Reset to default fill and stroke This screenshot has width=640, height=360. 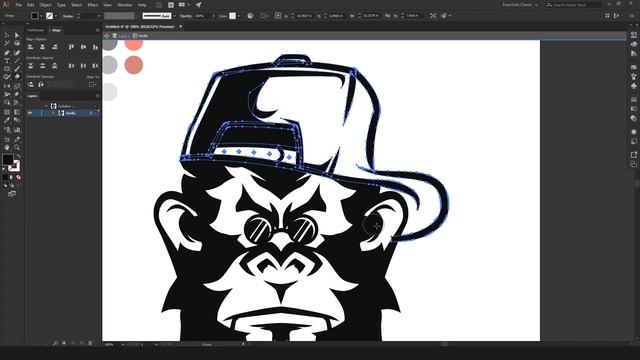point(4,169)
